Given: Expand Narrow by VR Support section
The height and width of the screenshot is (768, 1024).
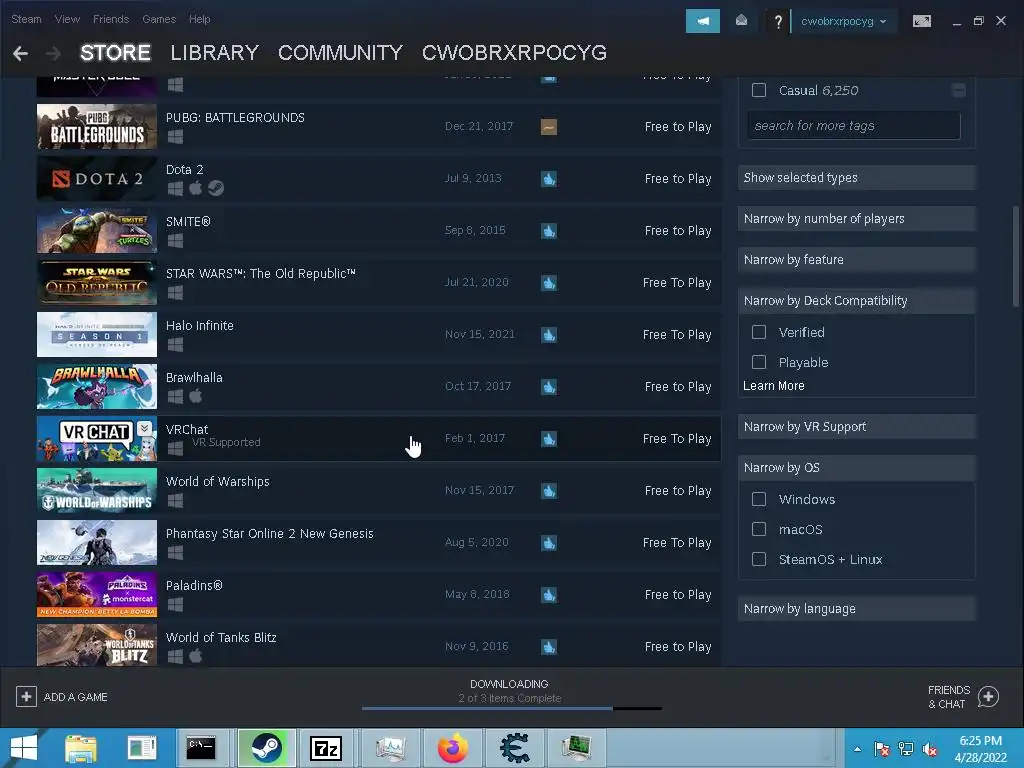Looking at the screenshot, I should [857, 427].
